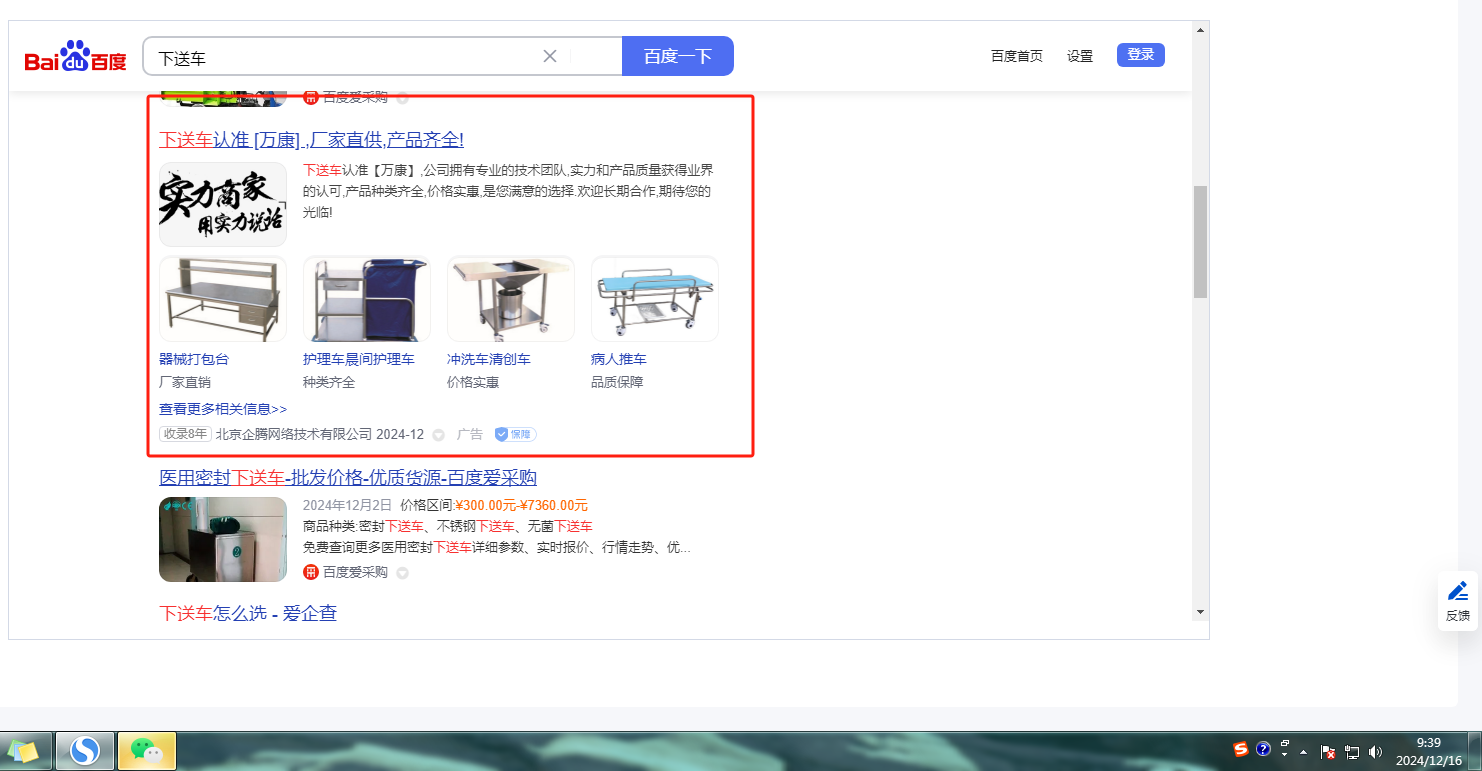
Task: Click the blue help question mark tray icon
Action: coord(1263,749)
